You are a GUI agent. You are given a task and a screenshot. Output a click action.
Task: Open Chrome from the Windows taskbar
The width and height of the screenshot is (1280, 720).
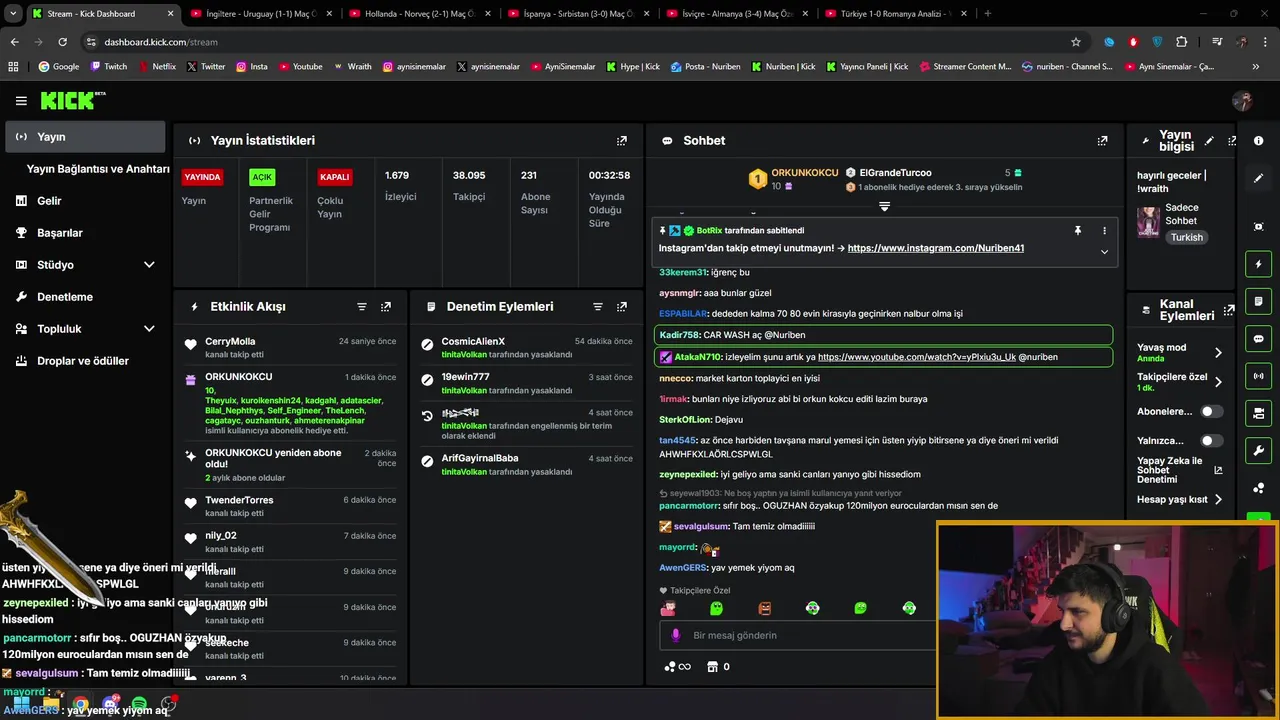point(79,705)
